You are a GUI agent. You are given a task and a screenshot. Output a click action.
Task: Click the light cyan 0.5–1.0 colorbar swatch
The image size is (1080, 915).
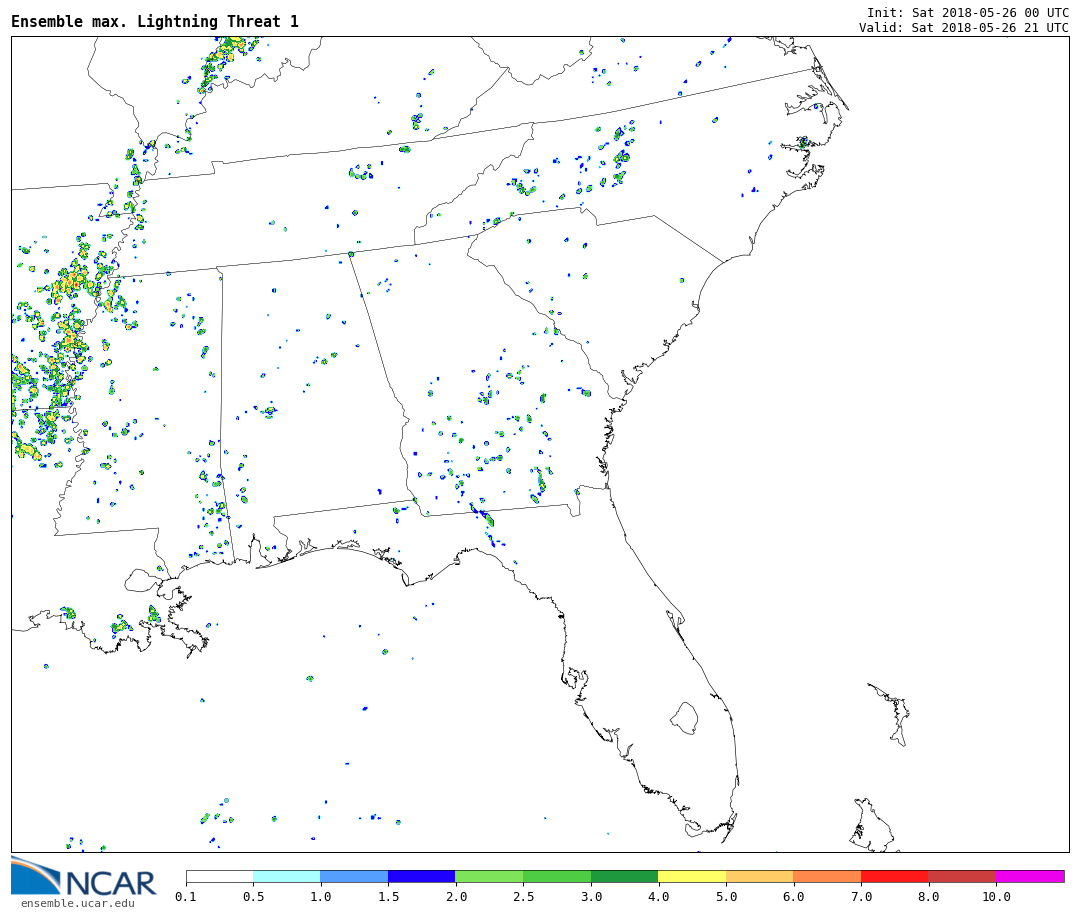click(x=287, y=876)
